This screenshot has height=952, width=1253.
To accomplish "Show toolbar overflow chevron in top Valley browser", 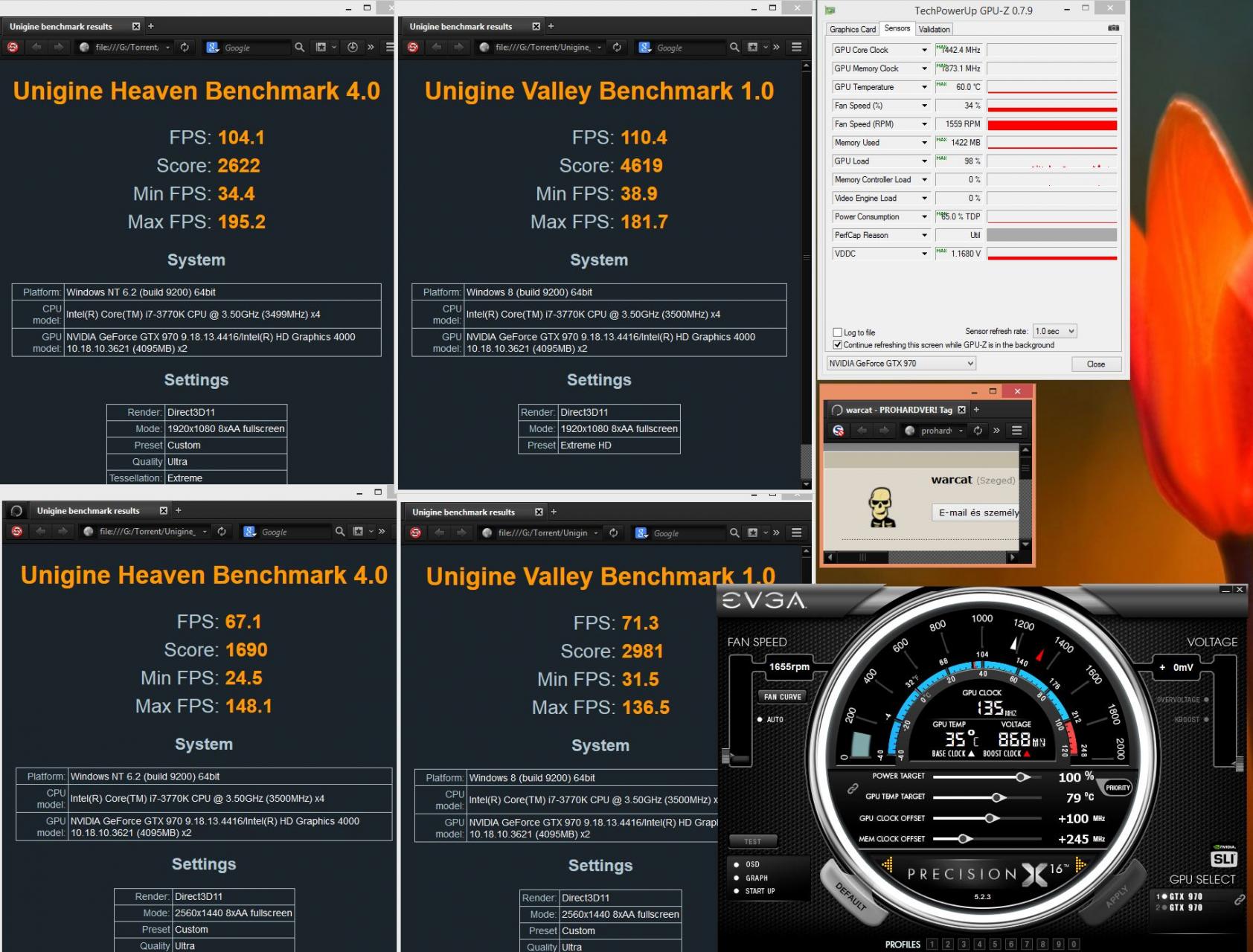I will click(776, 47).
